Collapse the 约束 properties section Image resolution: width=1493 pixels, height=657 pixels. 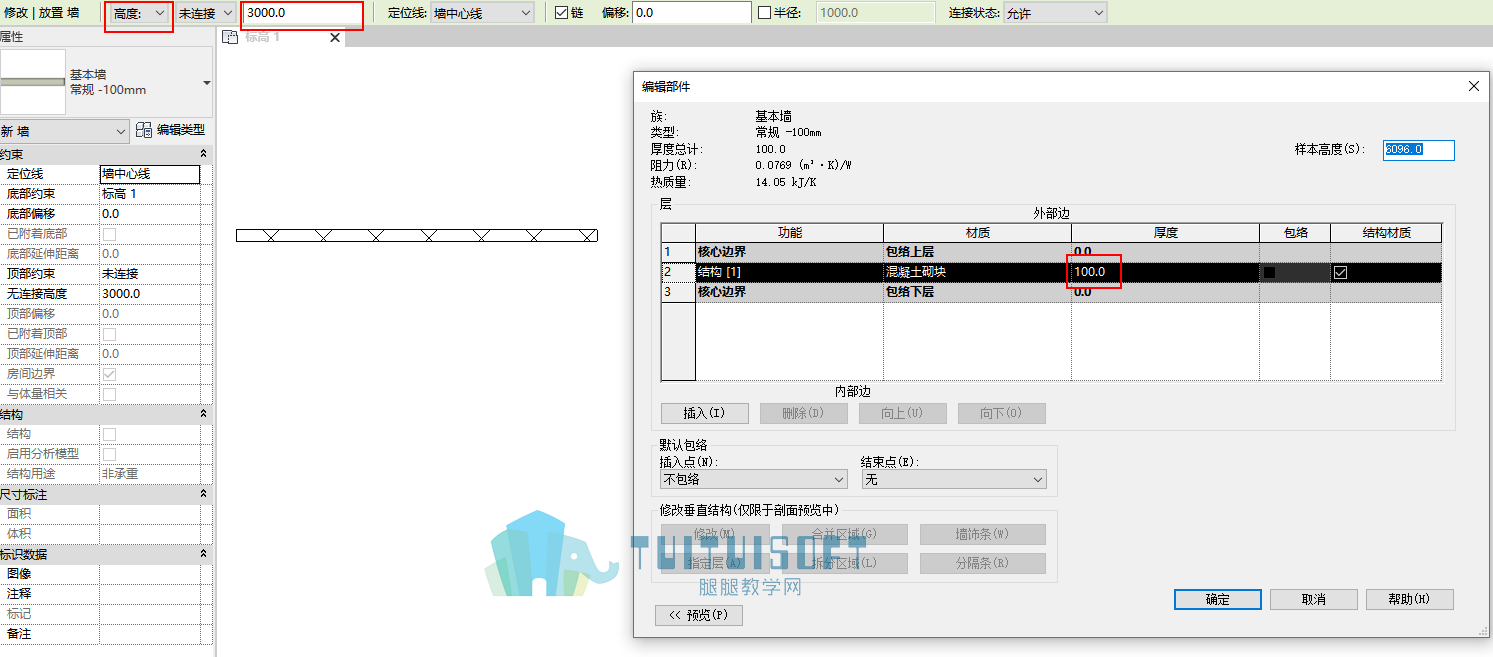tap(204, 154)
